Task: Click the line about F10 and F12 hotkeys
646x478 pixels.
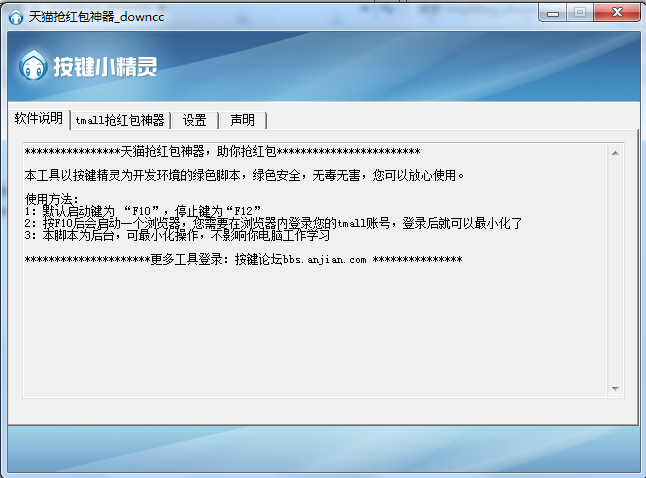Action: pyautogui.click(x=143, y=210)
